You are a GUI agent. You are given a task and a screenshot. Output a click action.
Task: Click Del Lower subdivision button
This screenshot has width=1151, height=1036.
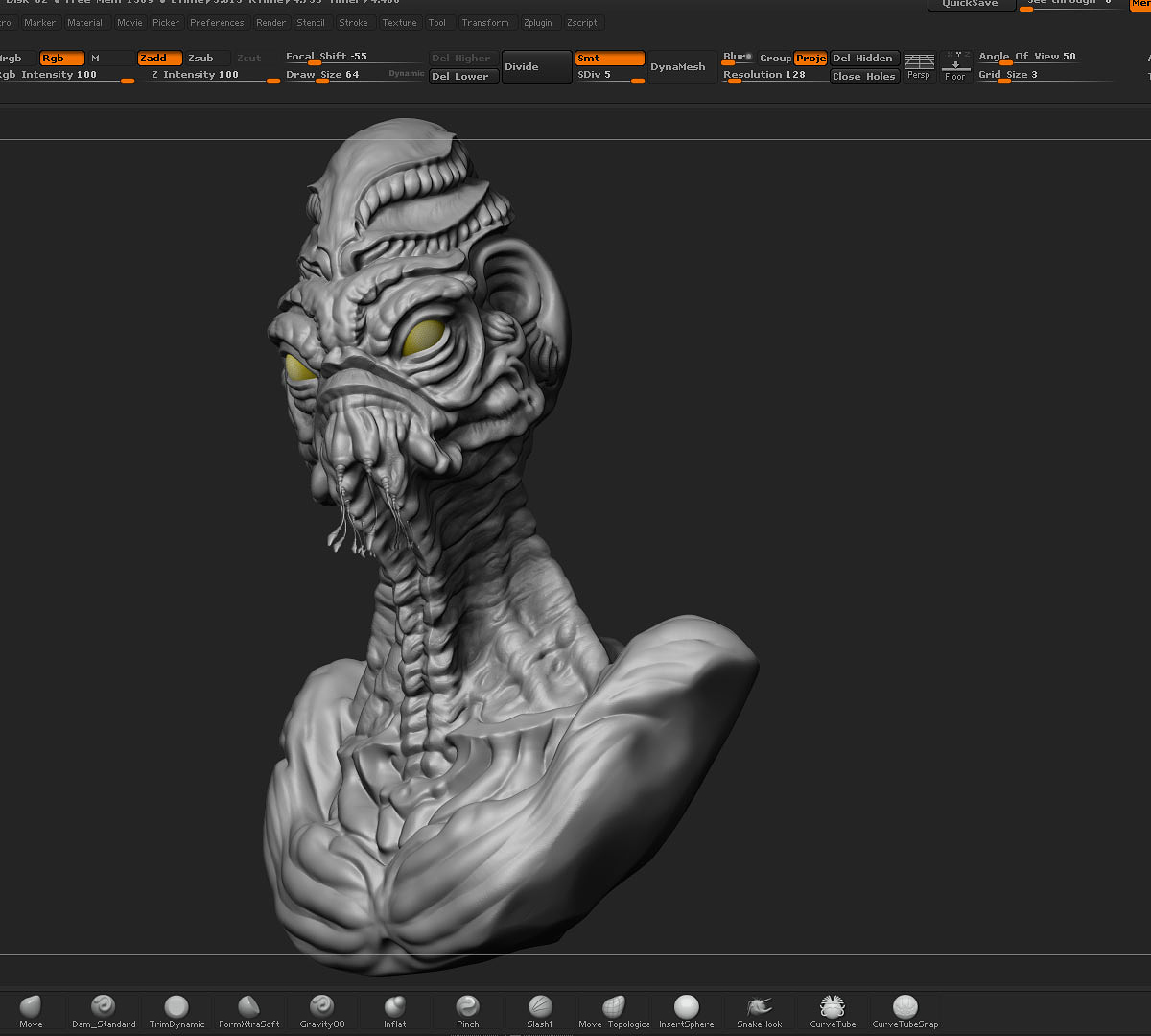[x=464, y=76]
